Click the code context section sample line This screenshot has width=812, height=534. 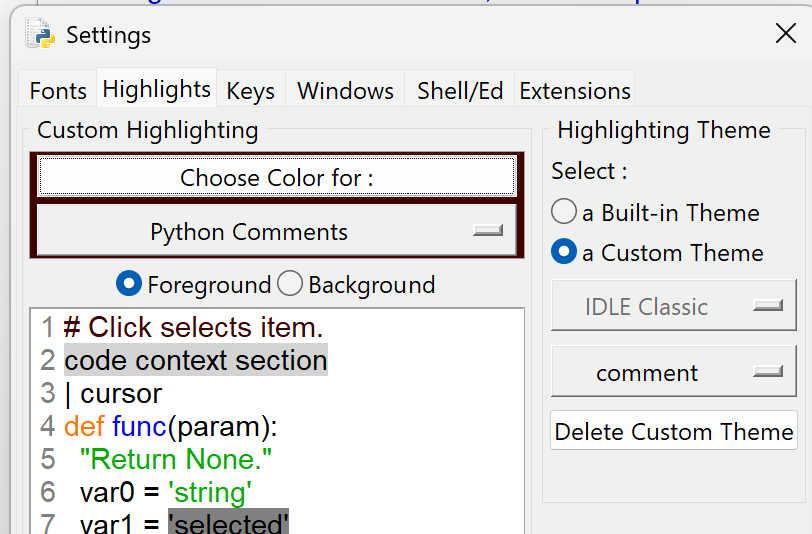(x=195, y=360)
